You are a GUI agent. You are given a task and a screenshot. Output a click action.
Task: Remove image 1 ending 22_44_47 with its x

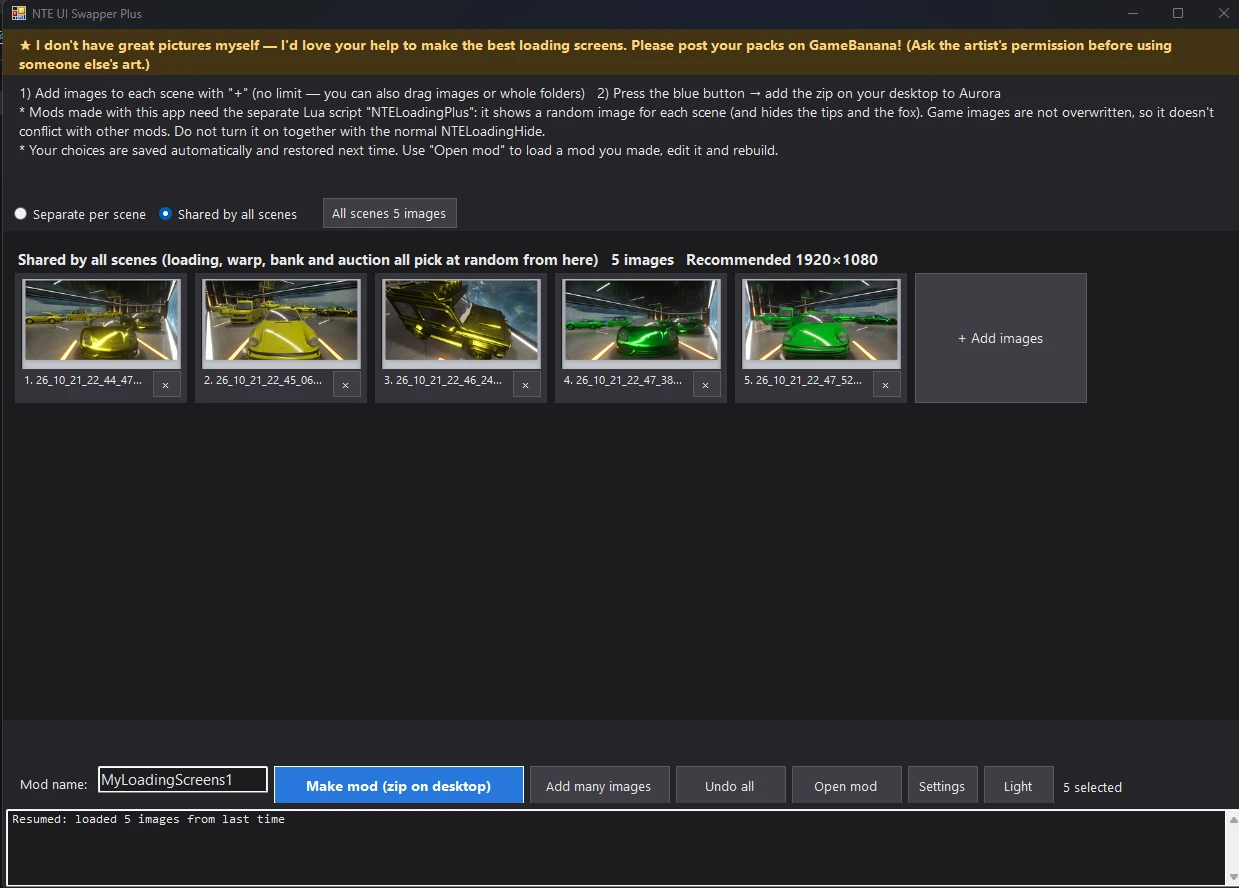[x=166, y=385]
